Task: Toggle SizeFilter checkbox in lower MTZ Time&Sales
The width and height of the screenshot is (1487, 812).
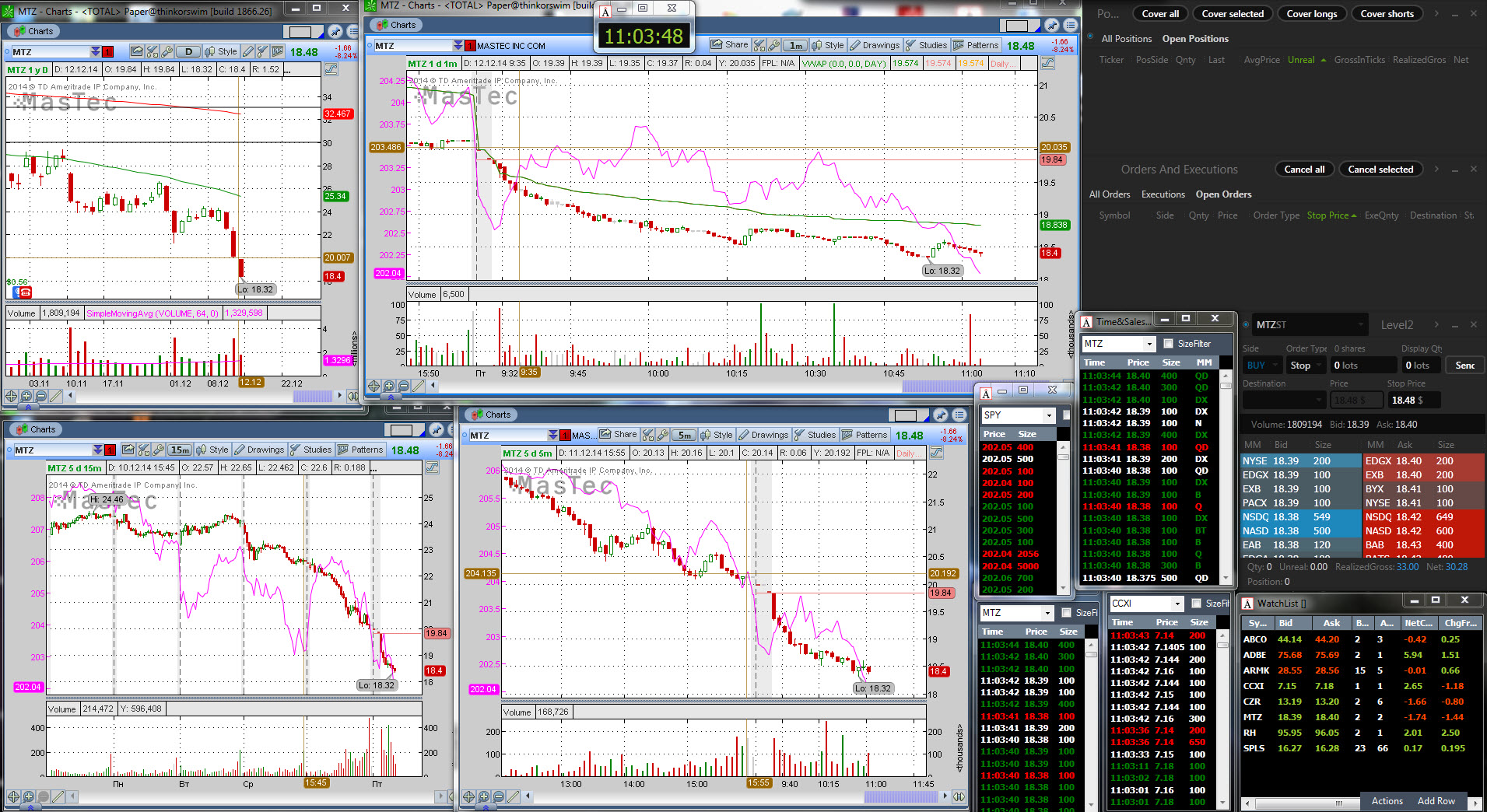Action: (1066, 613)
